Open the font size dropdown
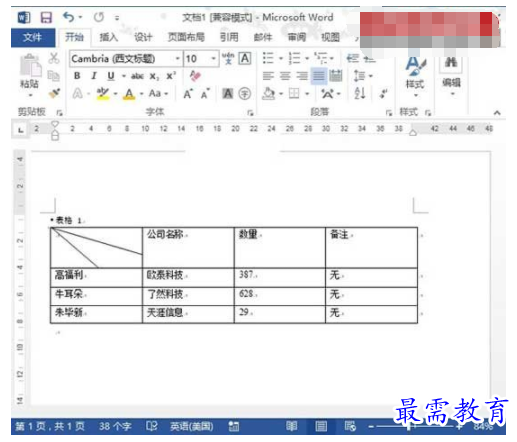This screenshot has height=442, width=517. click(213, 59)
